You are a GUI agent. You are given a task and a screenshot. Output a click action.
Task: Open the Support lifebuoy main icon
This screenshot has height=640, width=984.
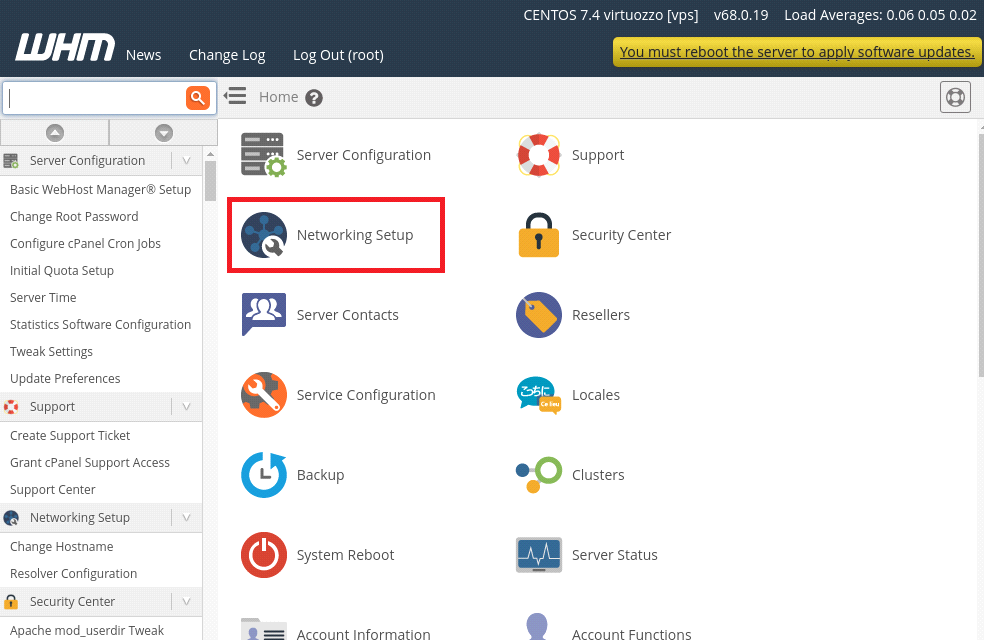538,154
